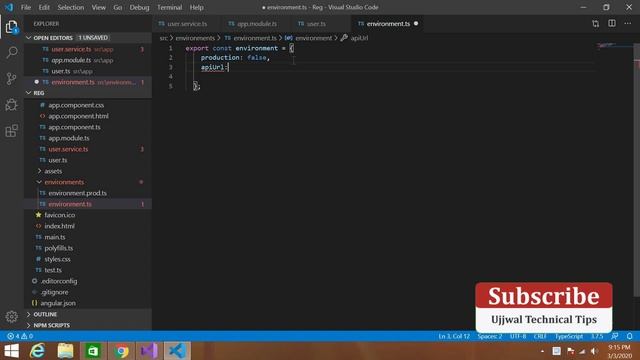
Task: Open angular.json in explorer
Action: tap(58, 303)
